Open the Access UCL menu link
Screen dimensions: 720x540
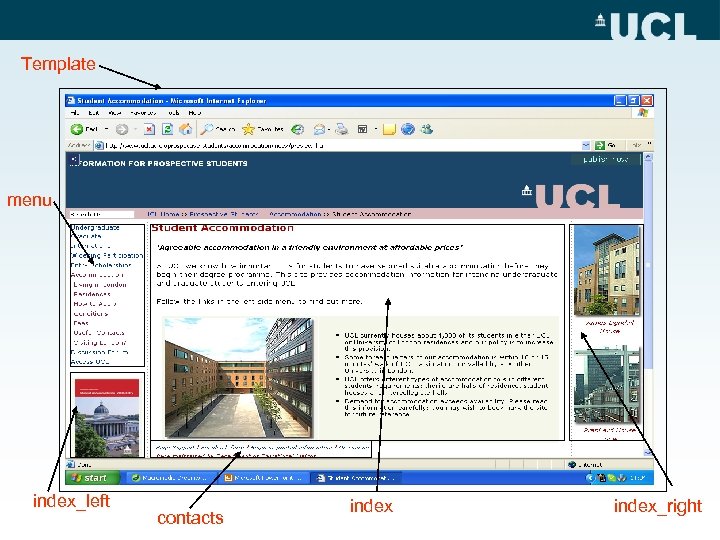[90, 362]
